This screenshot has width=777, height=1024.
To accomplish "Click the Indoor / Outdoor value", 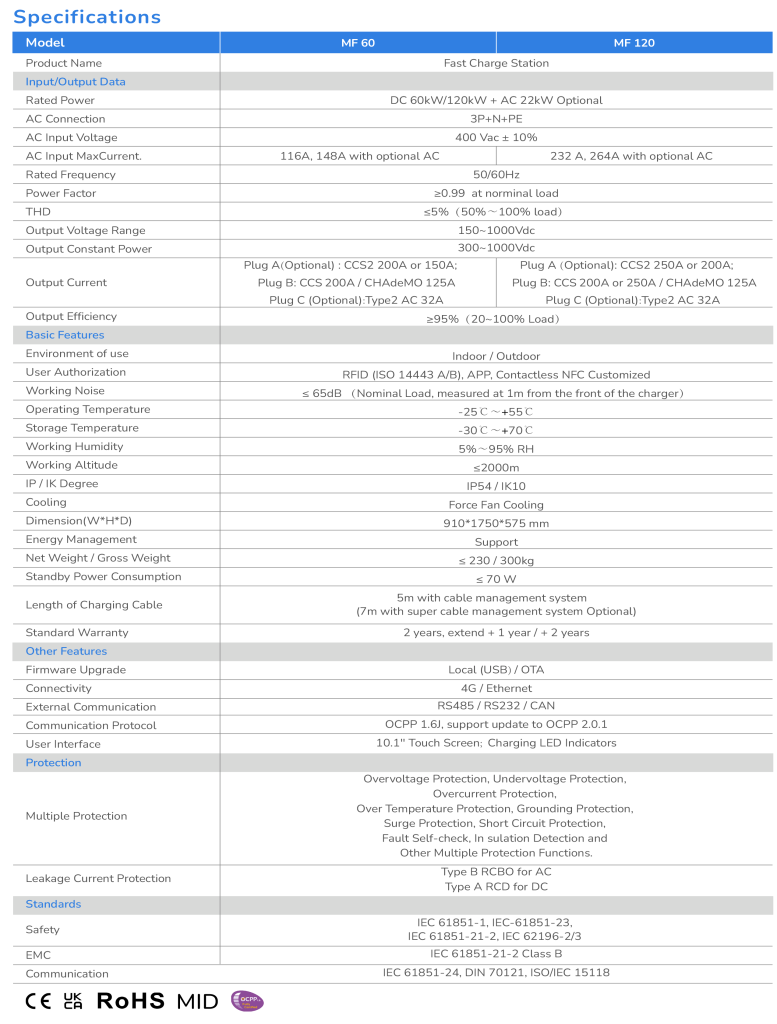I will pos(496,356).
